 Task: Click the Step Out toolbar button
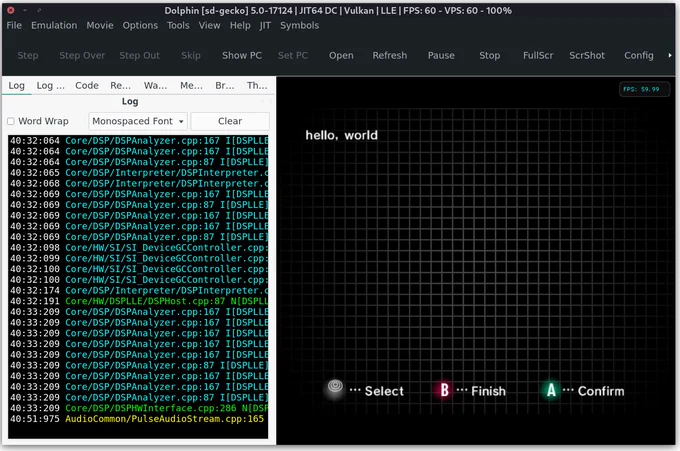point(139,56)
